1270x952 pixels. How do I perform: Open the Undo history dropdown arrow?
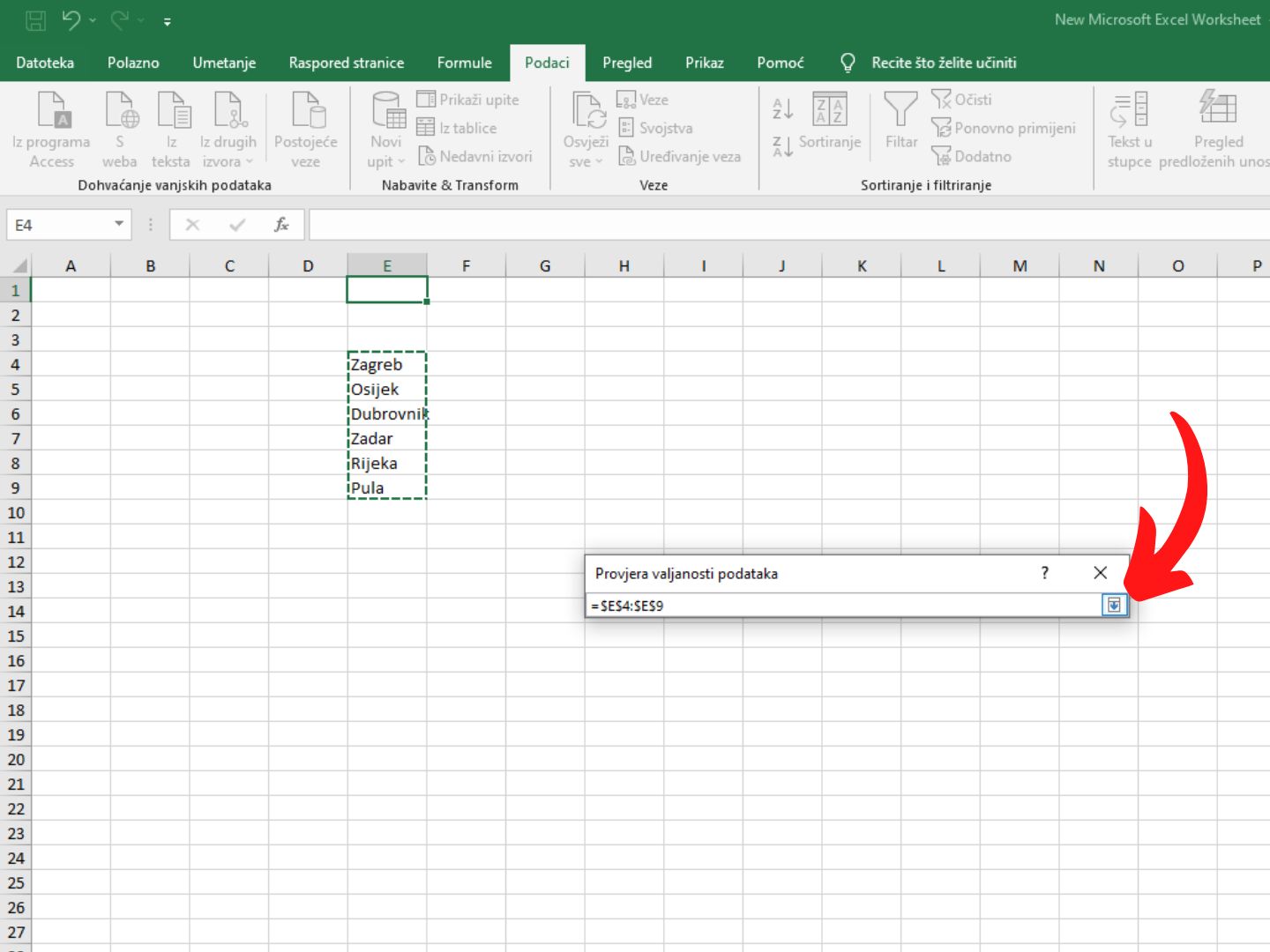coord(93,20)
